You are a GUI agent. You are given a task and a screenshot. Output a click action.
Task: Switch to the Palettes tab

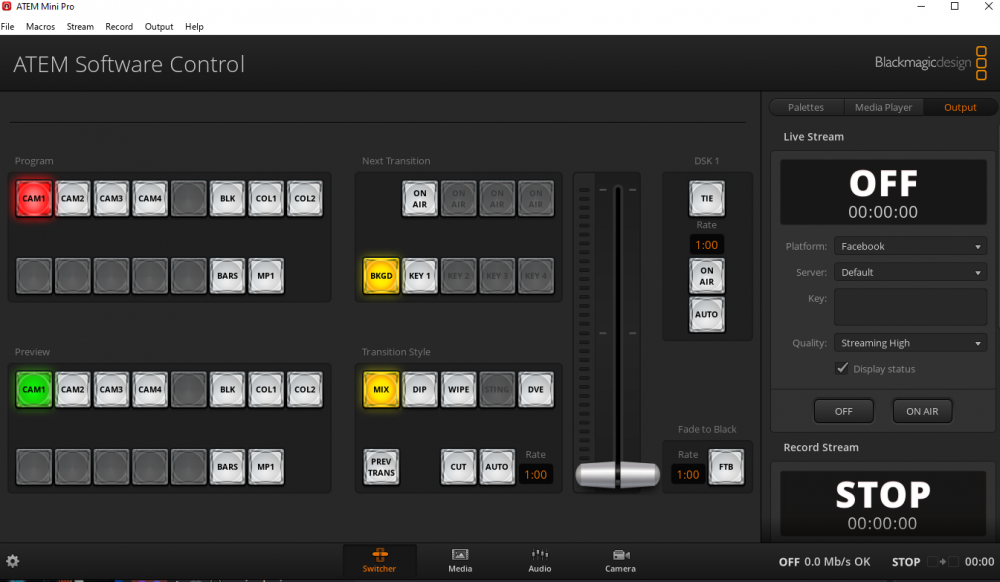tap(806, 107)
